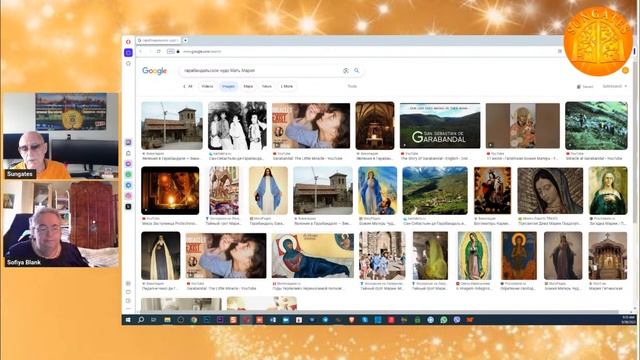Click the blue magnifier search button
Image resolution: width=640 pixels, height=360 pixels.
[x=356, y=71]
